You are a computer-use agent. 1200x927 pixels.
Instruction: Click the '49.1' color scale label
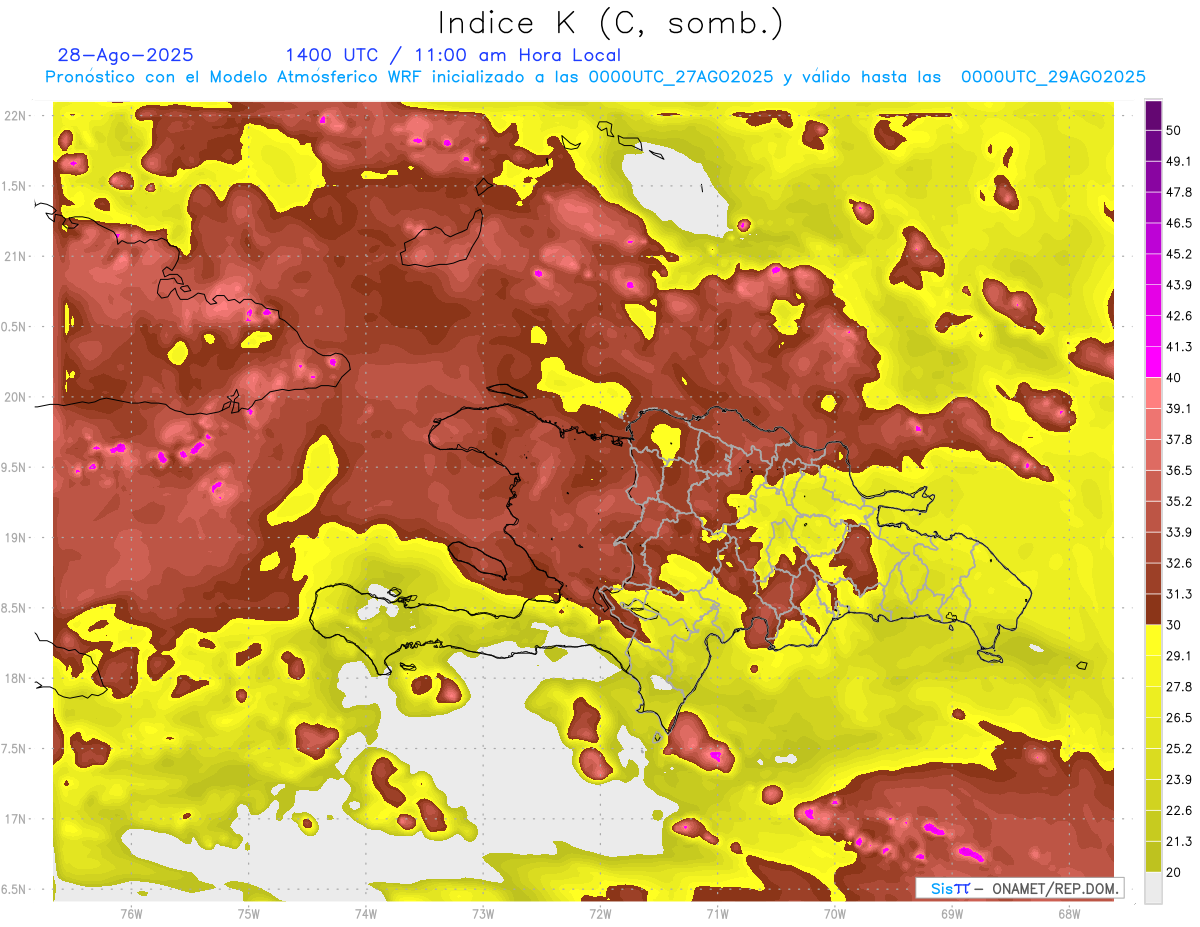click(x=1179, y=161)
